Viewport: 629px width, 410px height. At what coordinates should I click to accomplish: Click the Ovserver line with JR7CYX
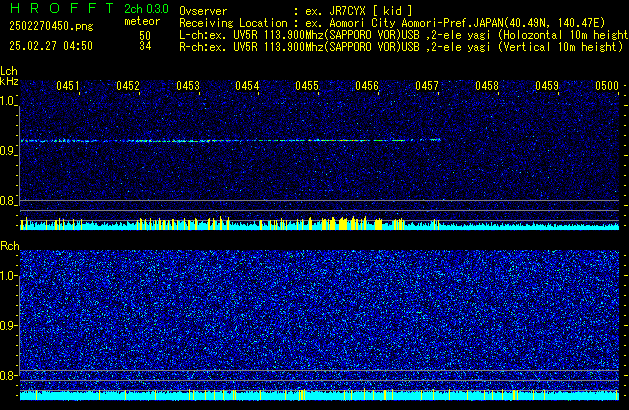coord(296,11)
